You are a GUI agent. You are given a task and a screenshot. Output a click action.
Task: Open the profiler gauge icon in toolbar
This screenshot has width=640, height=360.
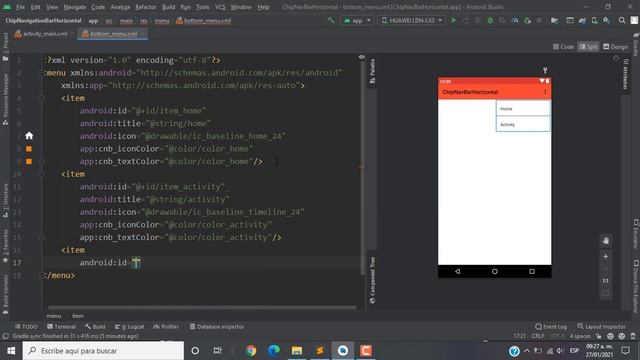(x=515, y=20)
